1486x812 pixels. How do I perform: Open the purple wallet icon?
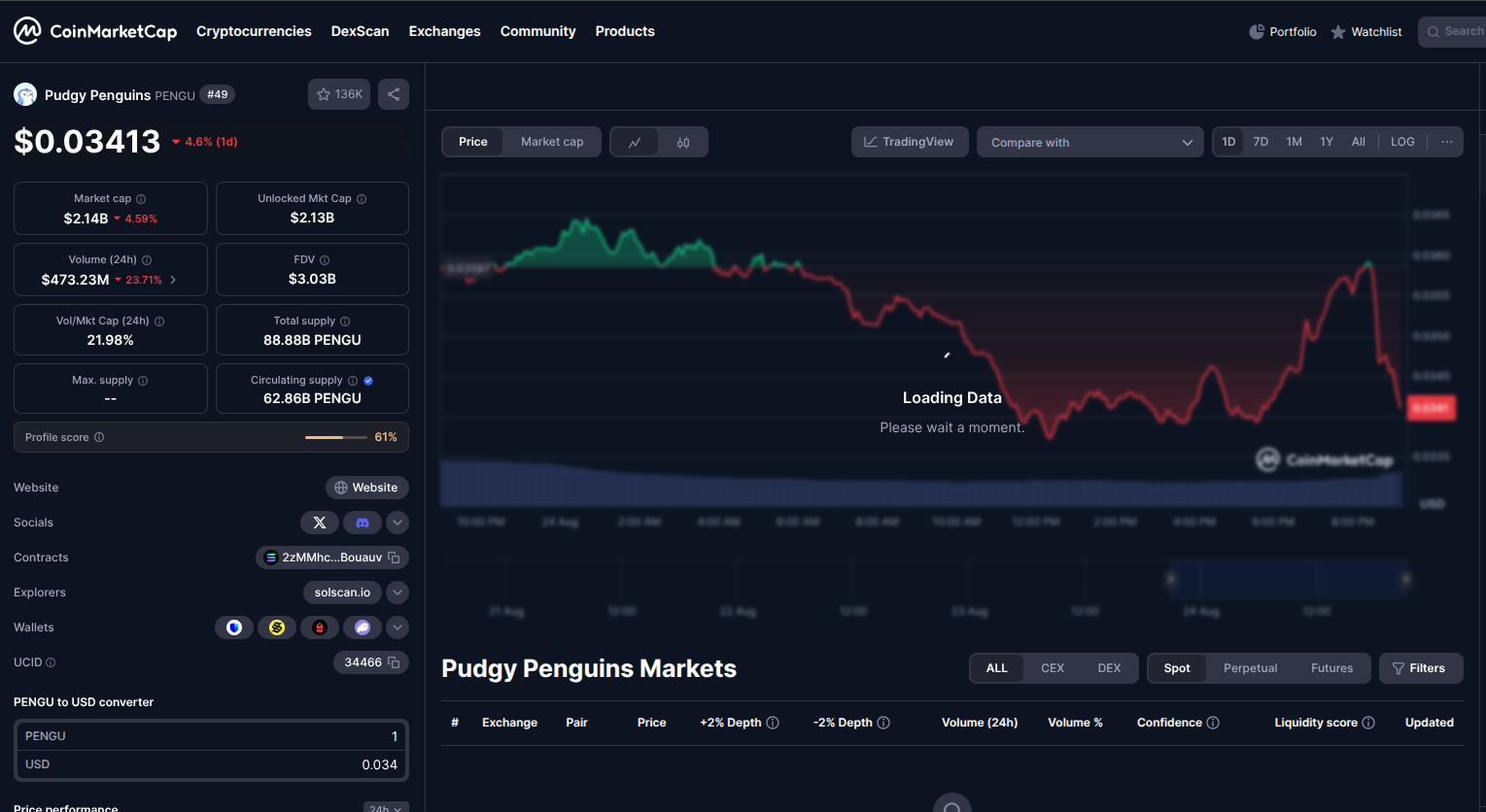[x=363, y=627]
